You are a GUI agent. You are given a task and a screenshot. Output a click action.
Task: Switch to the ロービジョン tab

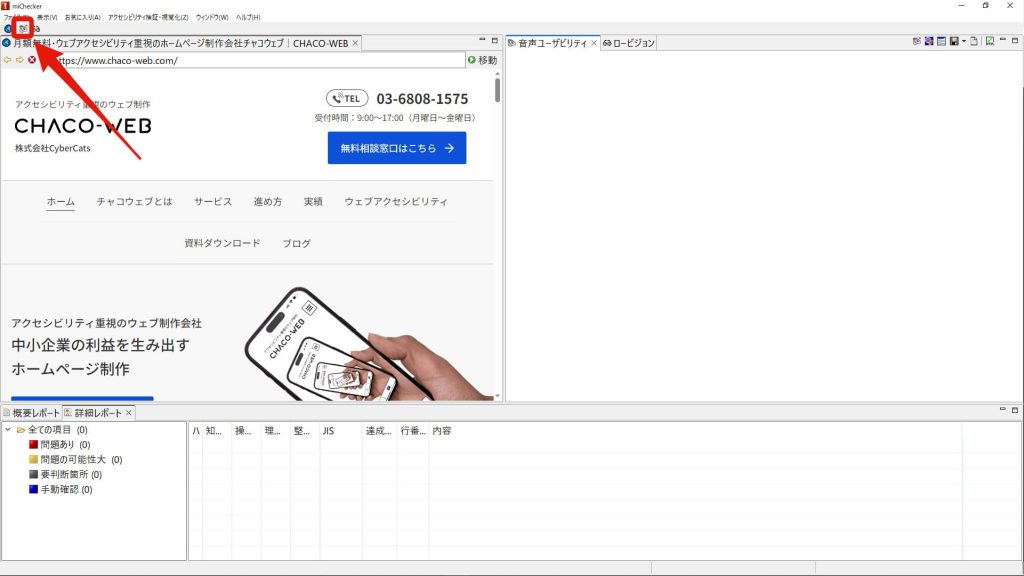628,43
